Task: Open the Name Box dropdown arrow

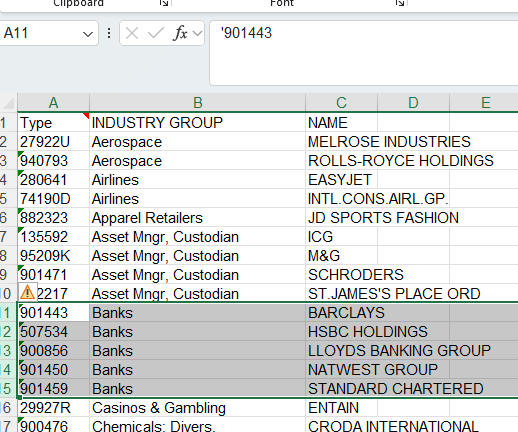Action: pos(88,34)
